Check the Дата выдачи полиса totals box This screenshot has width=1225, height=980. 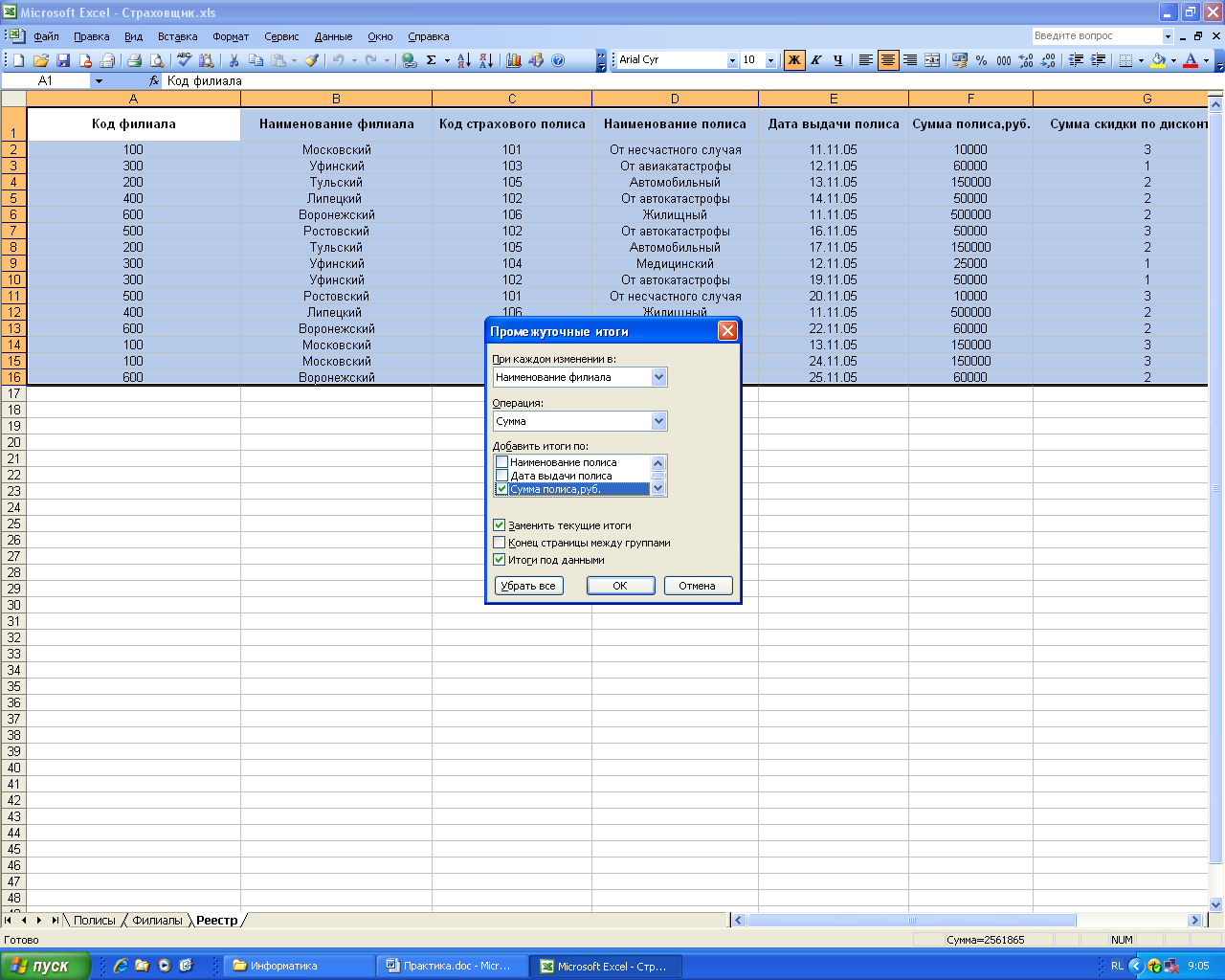(x=501, y=476)
